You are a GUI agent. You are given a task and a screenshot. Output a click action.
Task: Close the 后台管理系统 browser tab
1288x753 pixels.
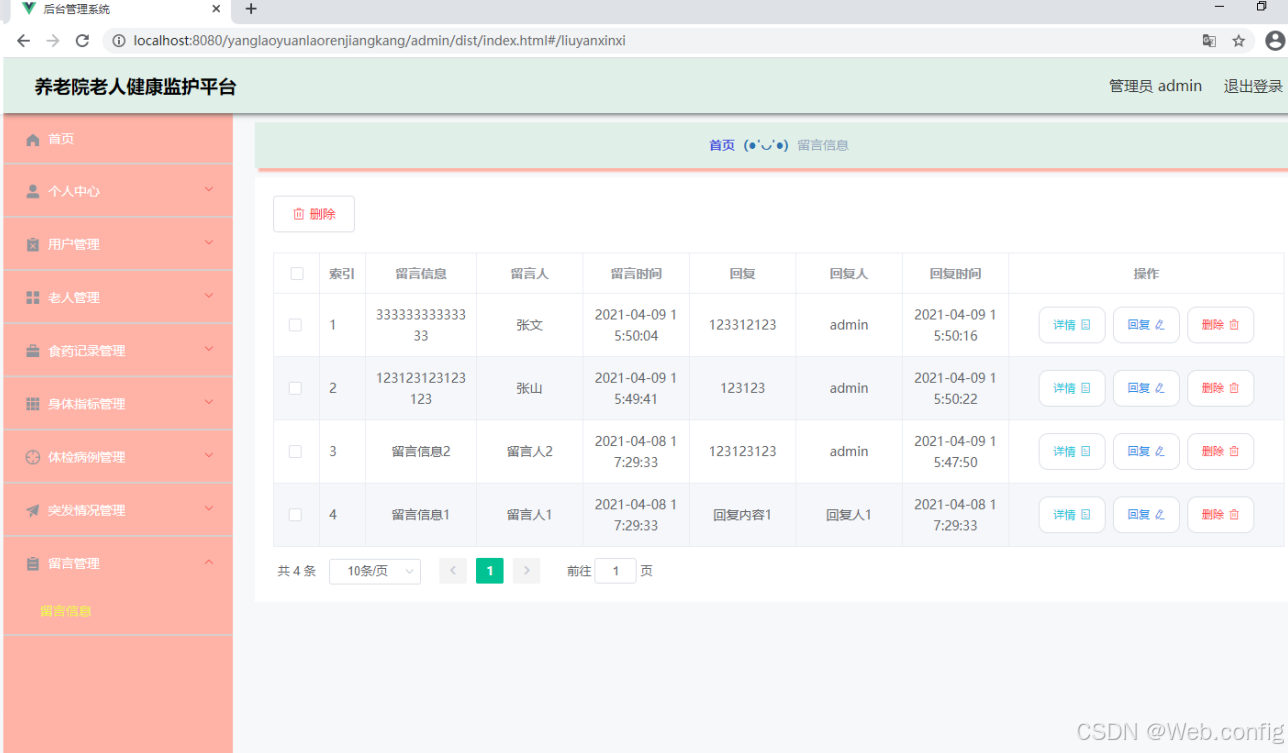click(x=216, y=9)
